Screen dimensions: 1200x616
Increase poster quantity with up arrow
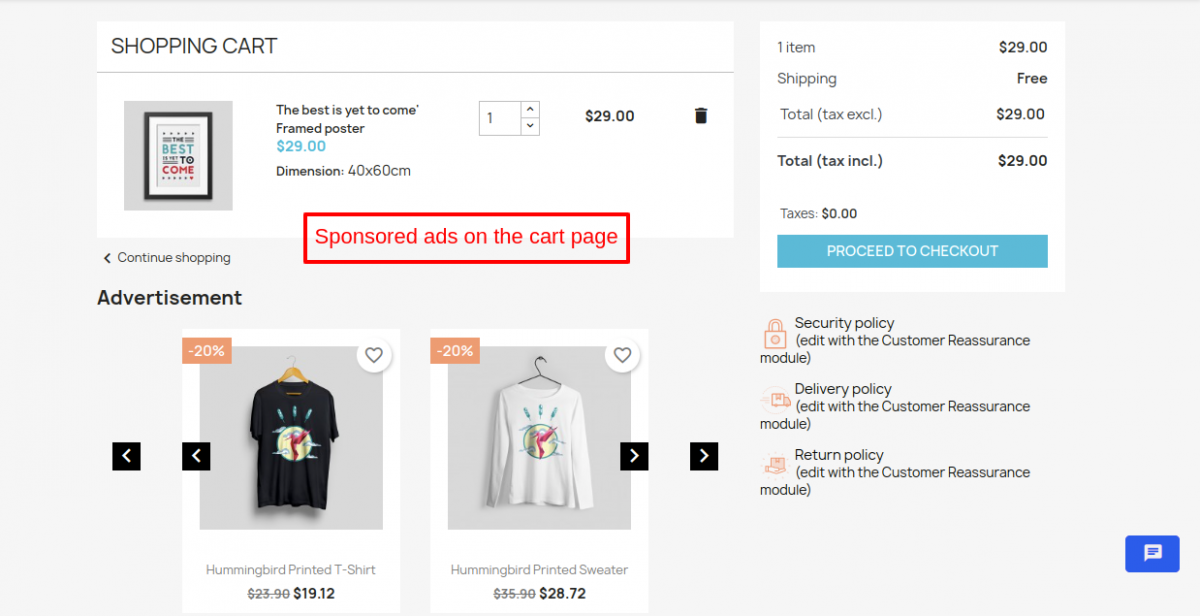tap(530, 109)
